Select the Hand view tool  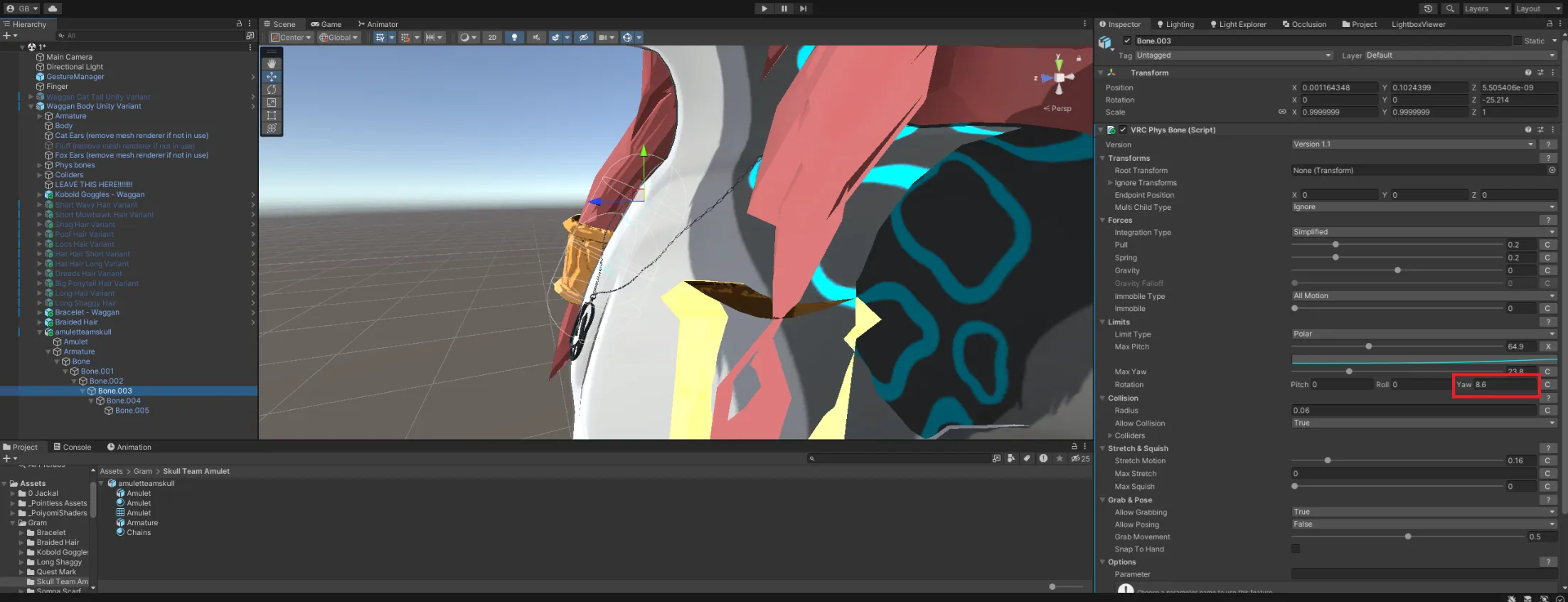[x=272, y=64]
